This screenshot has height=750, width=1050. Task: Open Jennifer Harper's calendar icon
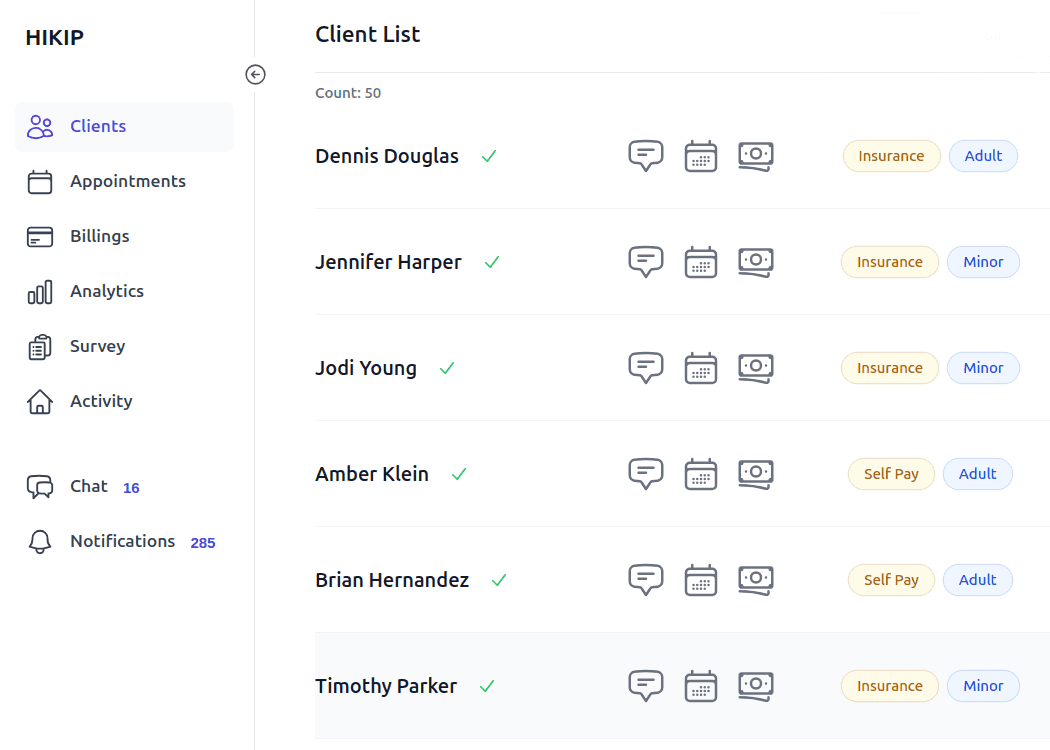[701, 262]
